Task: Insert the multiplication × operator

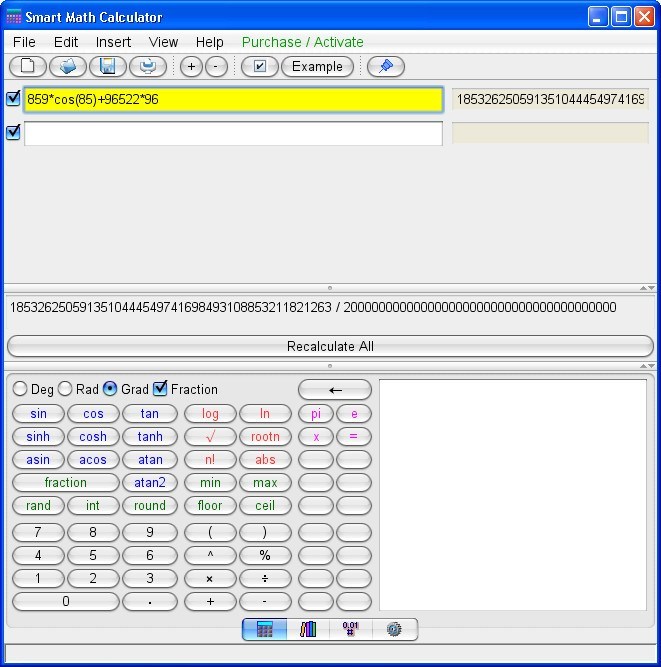Action: [x=210, y=579]
